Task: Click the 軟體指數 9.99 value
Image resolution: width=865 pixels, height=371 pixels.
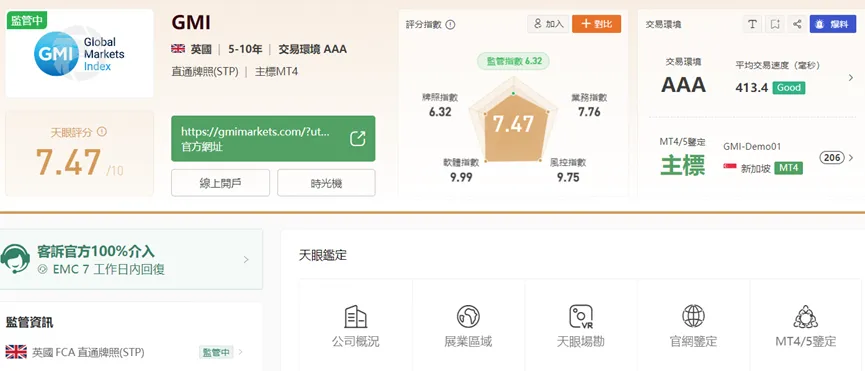Action: tap(461, 177)
